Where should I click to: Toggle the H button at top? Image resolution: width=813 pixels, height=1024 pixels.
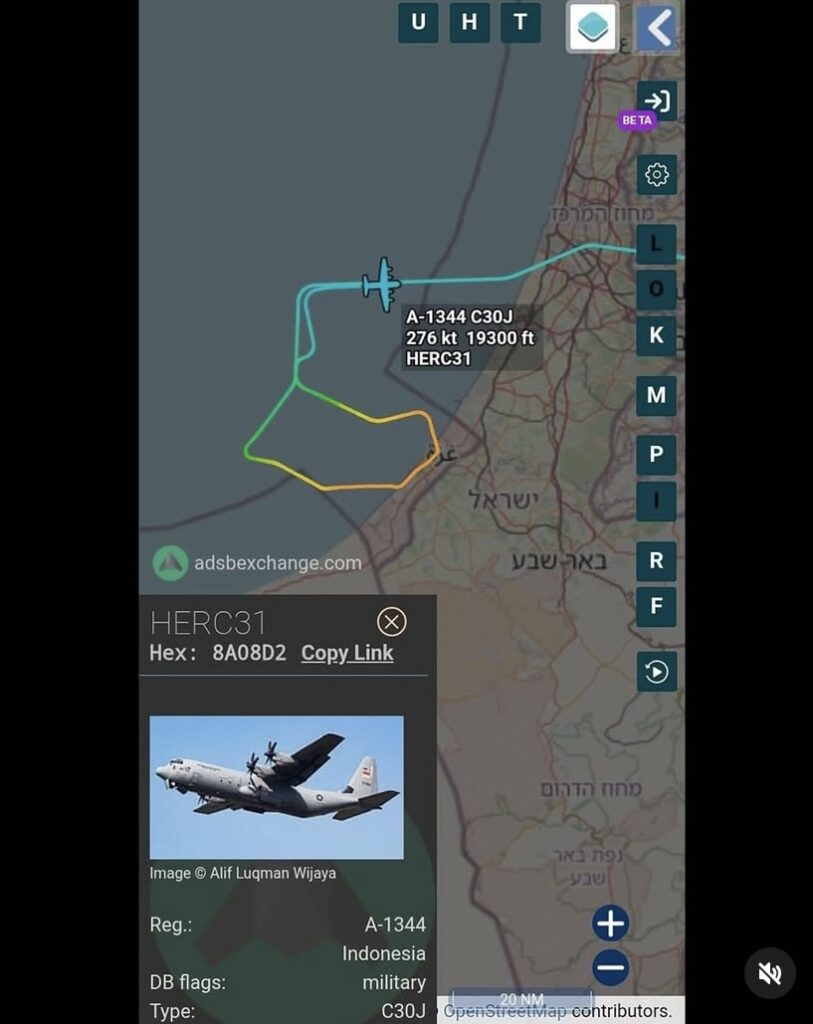[470, 23]
